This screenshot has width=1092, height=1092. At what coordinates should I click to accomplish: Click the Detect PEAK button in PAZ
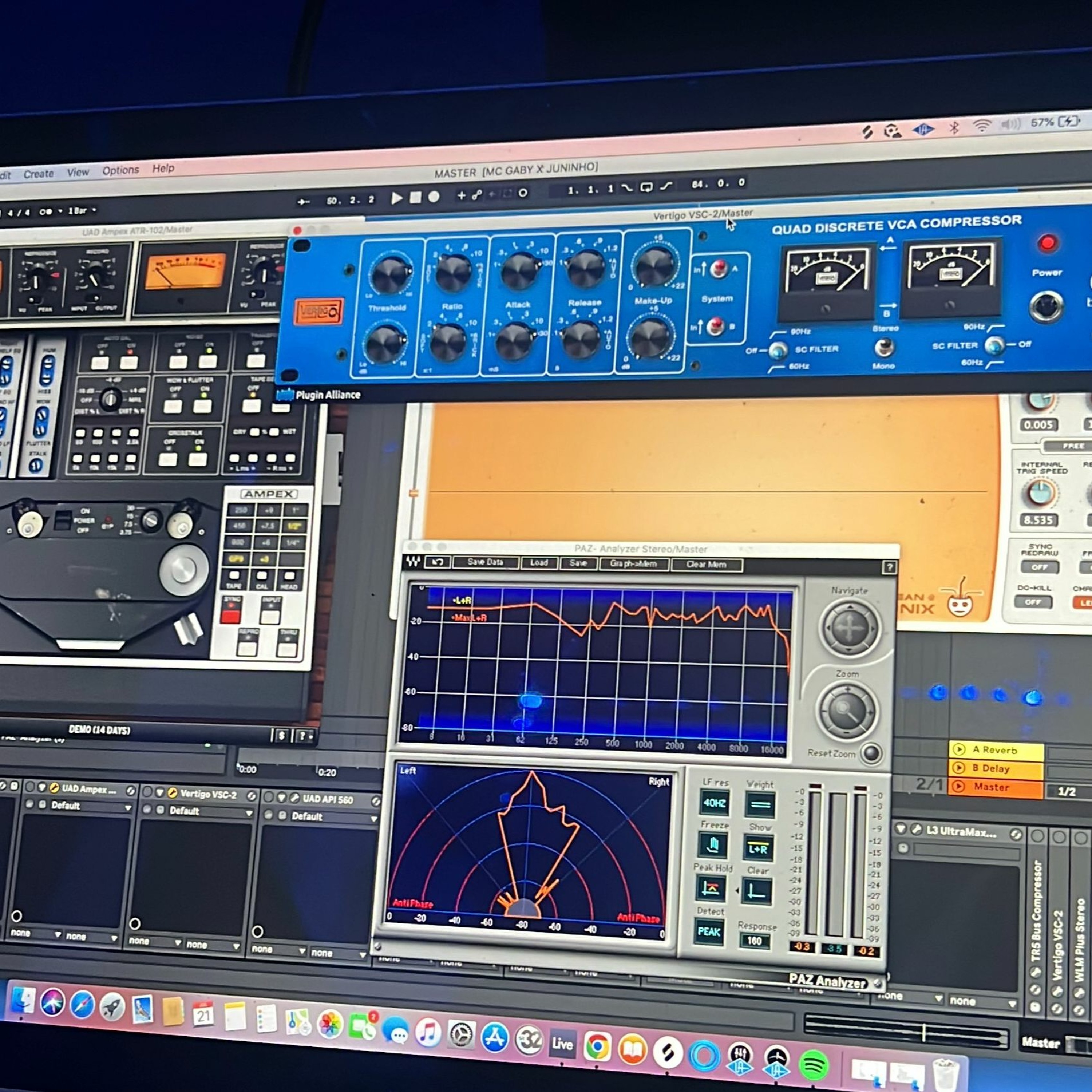point(709,931)
